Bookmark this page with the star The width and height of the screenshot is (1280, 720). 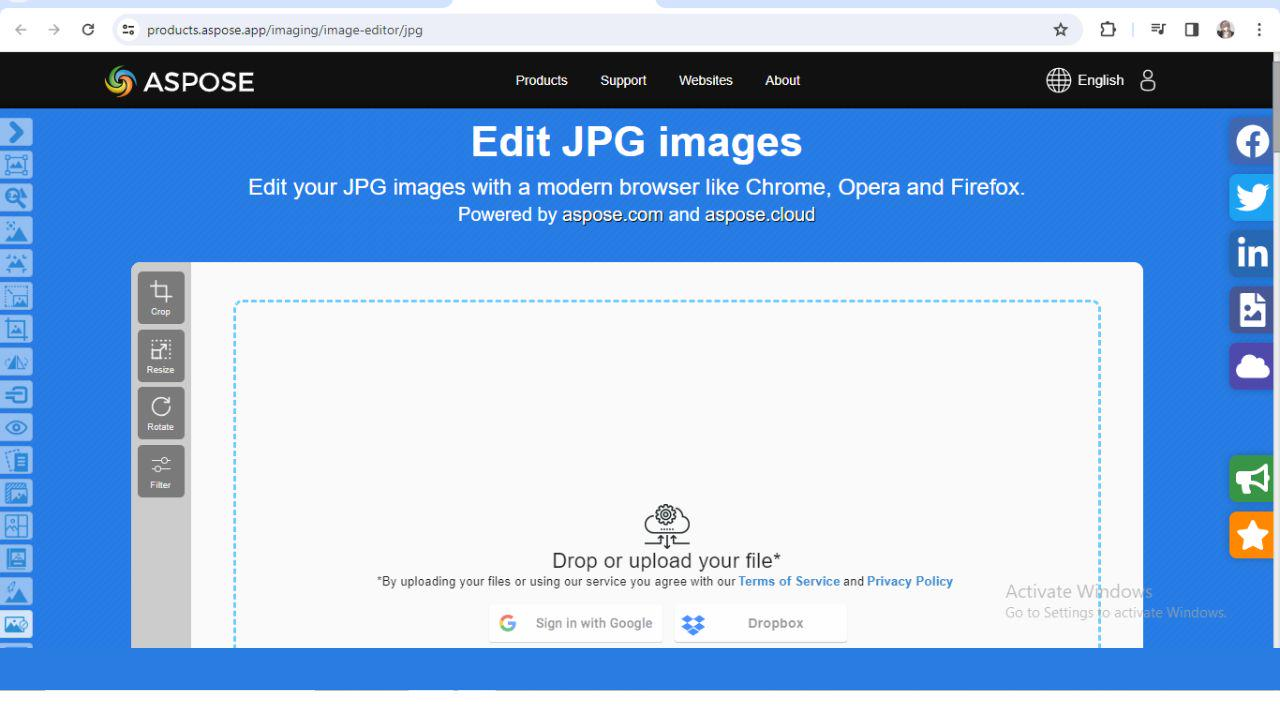pos(1061,30)
